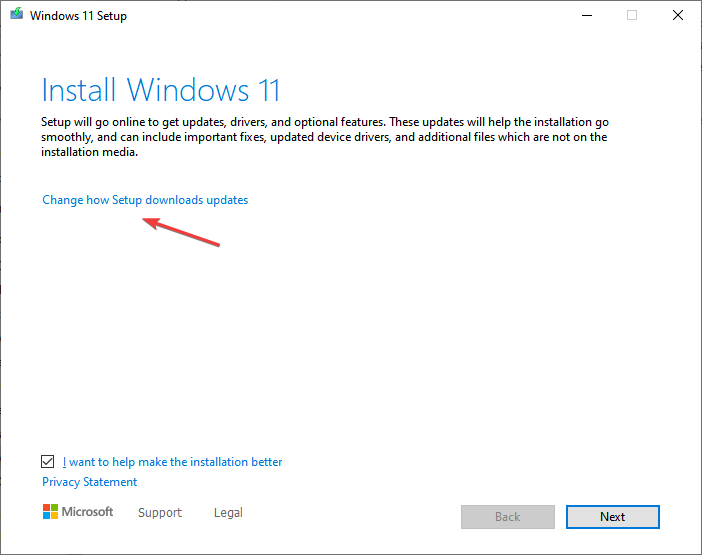This screenshot has width=702, height=555.
Task: Click the Next button
Action: click(x=612, y=517)
